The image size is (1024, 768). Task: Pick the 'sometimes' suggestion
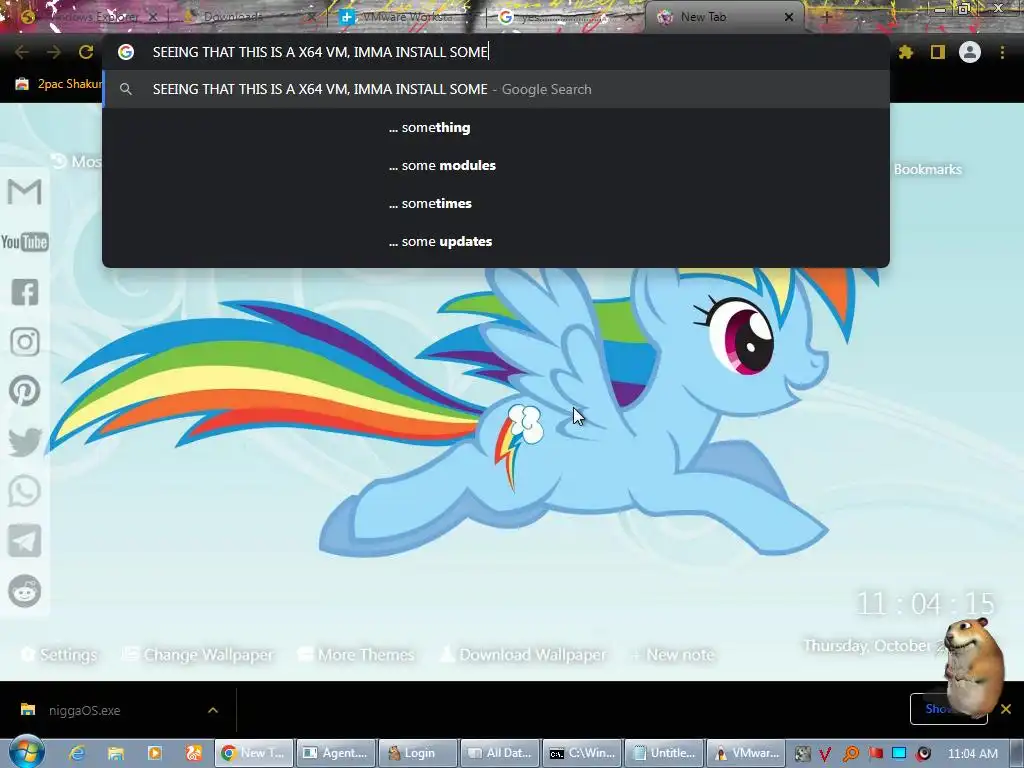(496, 203)
